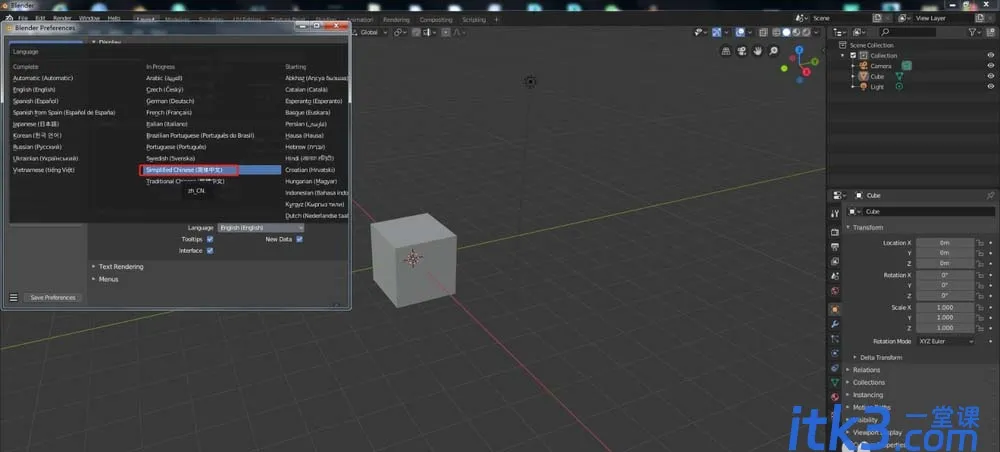Open the Object Data mesh tab
Viewport: 1000px width, 452px height.
tap(835, 383)
